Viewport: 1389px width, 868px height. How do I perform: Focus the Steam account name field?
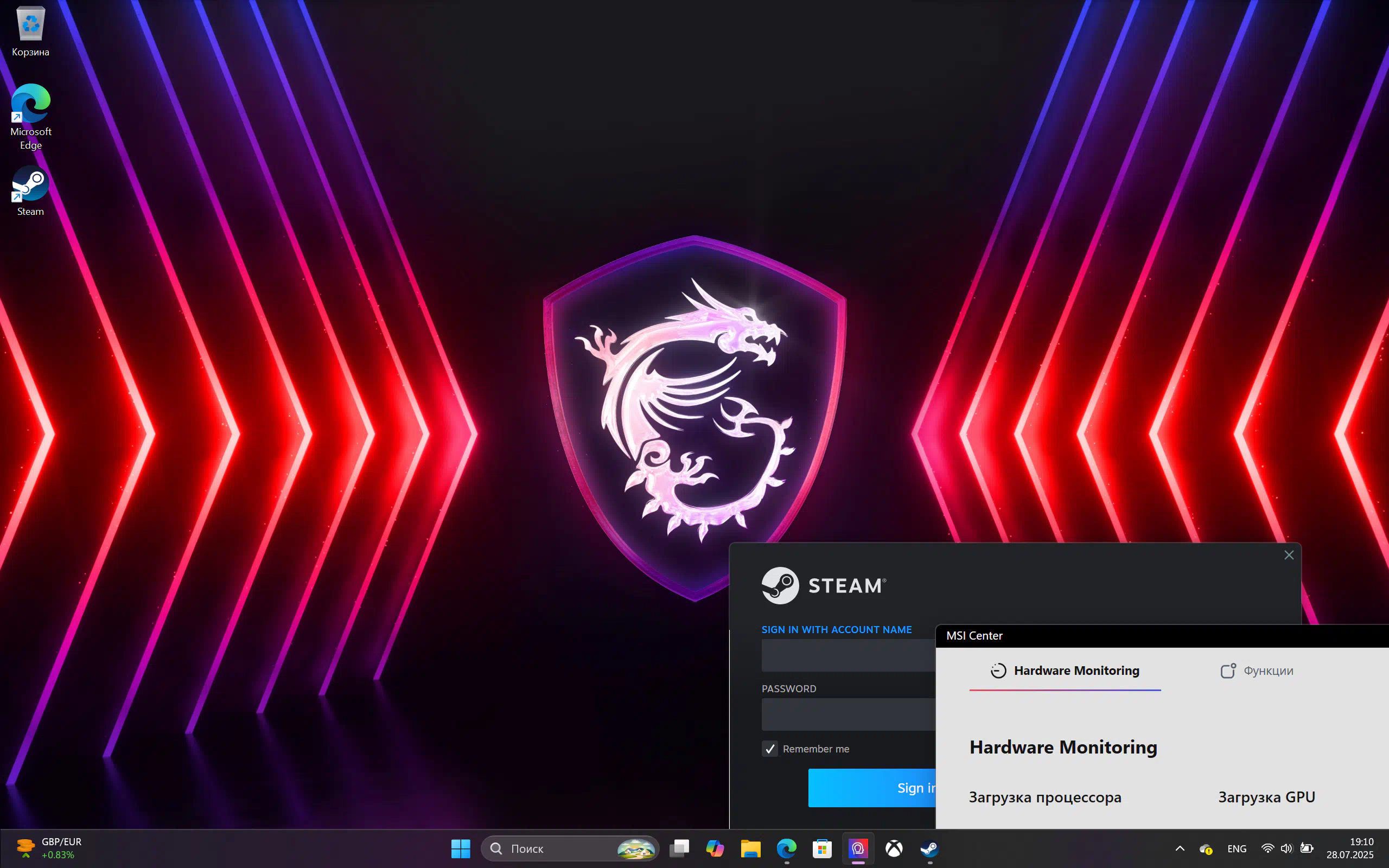tap(849, 655)
